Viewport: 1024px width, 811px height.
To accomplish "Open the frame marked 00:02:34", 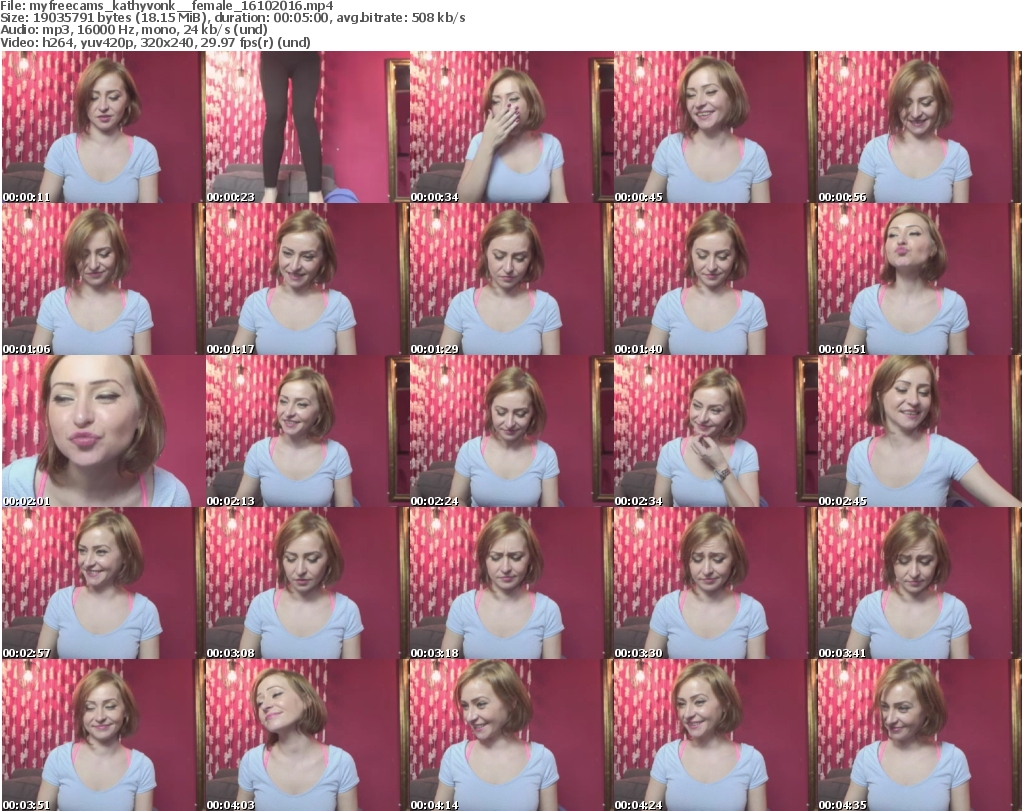I will pyautogui.click(x=714, y=432).
